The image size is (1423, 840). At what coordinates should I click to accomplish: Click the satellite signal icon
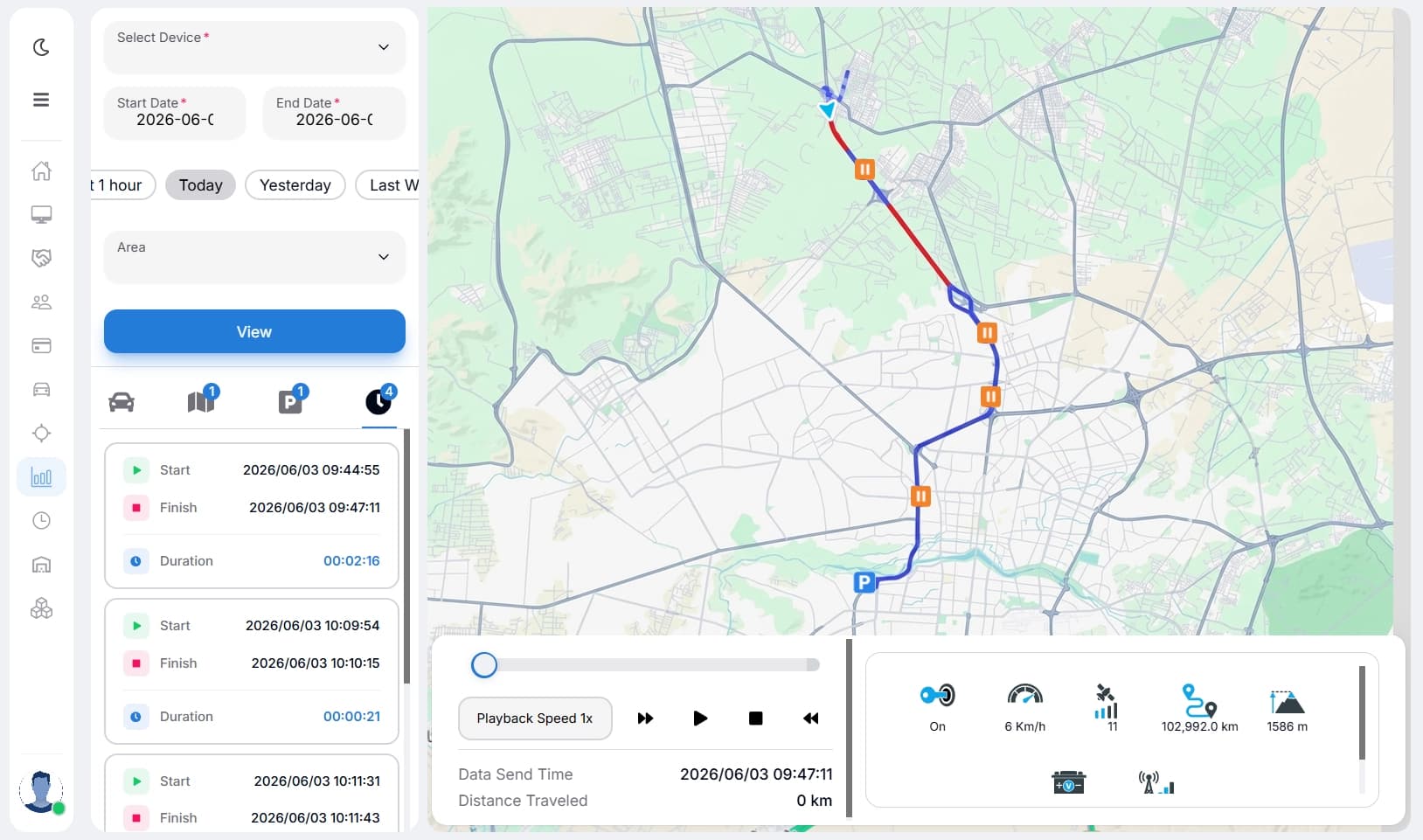[x=1106, y=700]
